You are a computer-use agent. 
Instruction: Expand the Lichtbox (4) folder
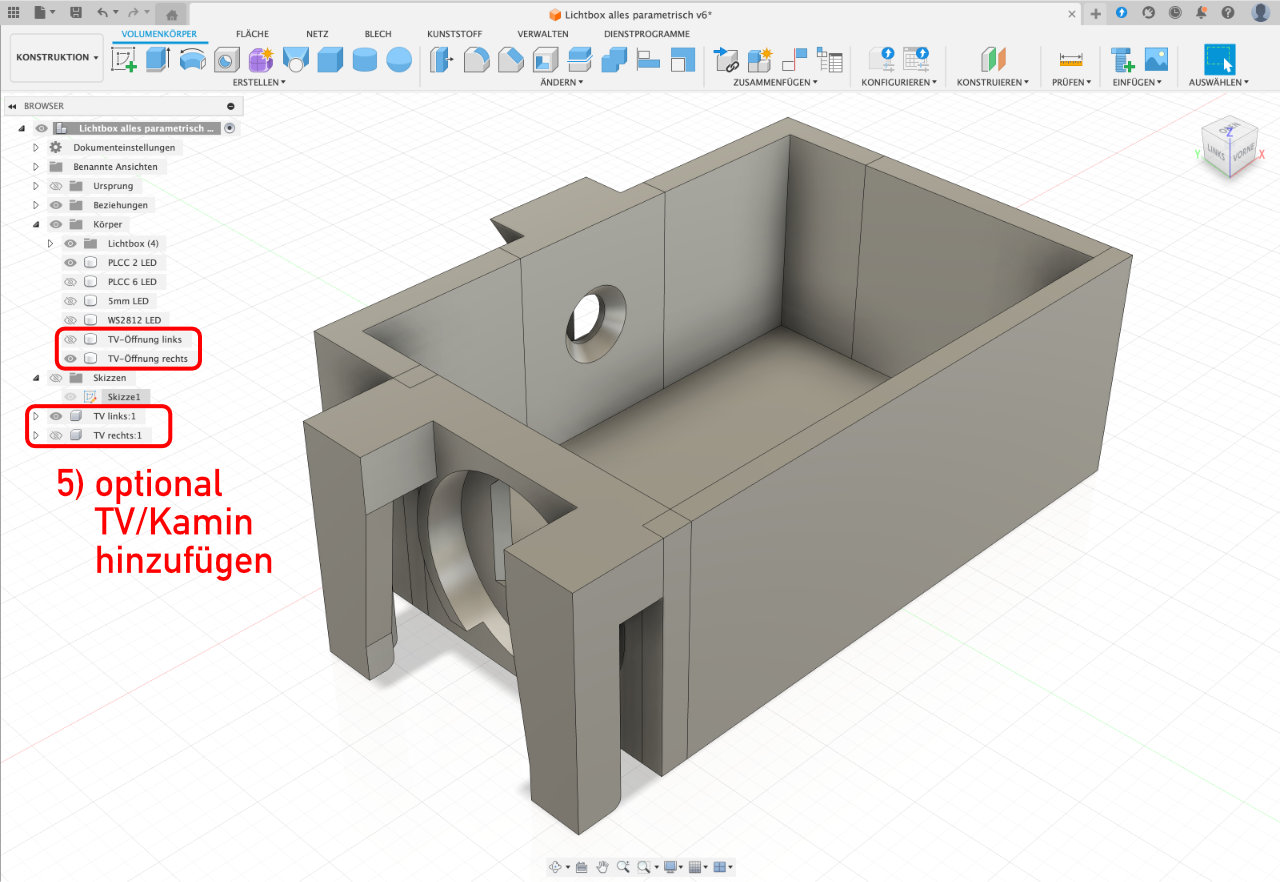click(50, 243)
